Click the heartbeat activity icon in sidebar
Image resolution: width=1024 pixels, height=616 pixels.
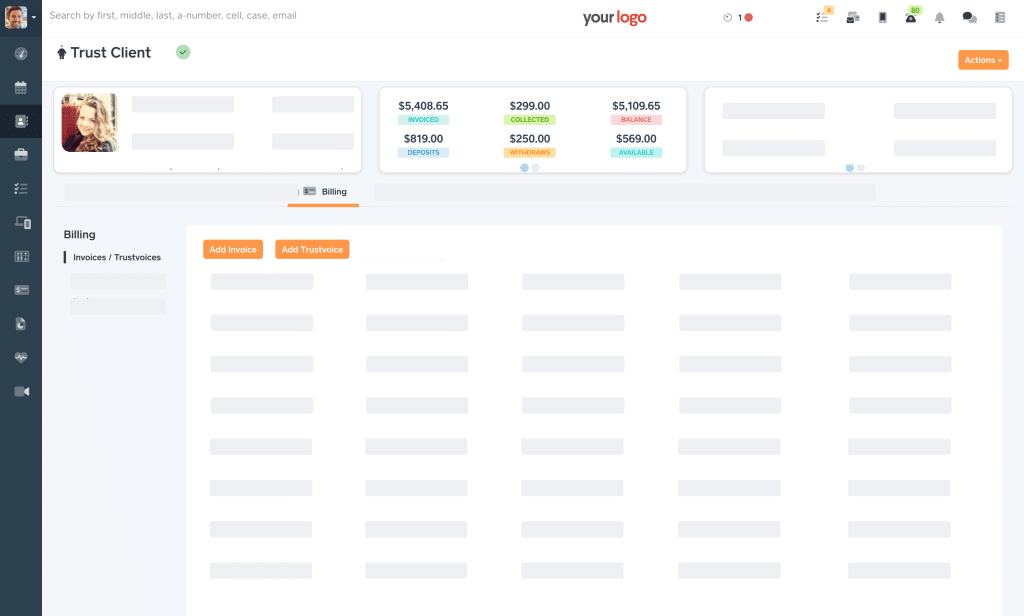pos(21,357)
